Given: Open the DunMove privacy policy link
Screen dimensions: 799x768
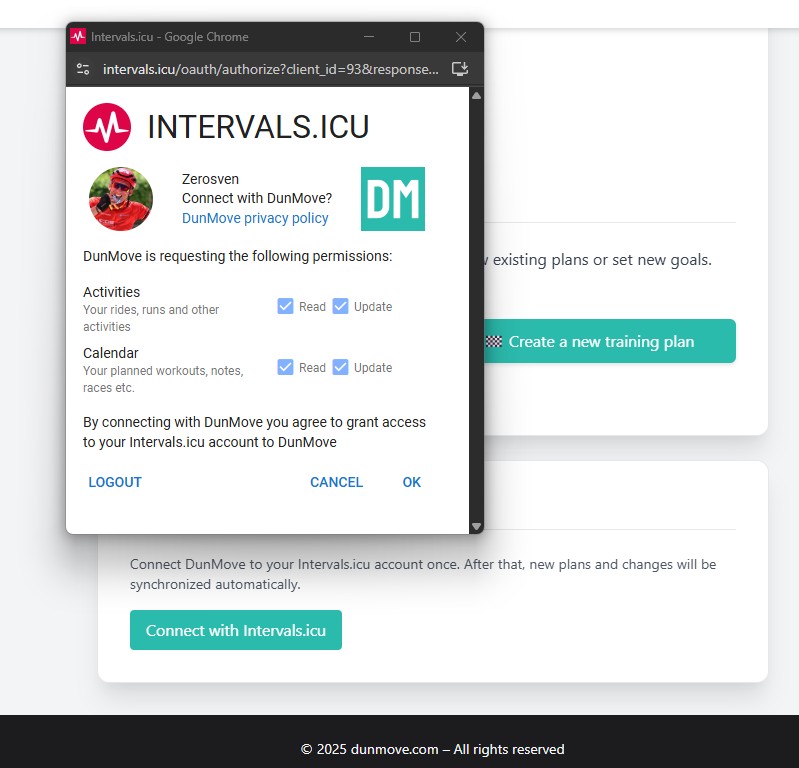Looking at the screenshot, I should pyautogui.click(x=255, y=218).
